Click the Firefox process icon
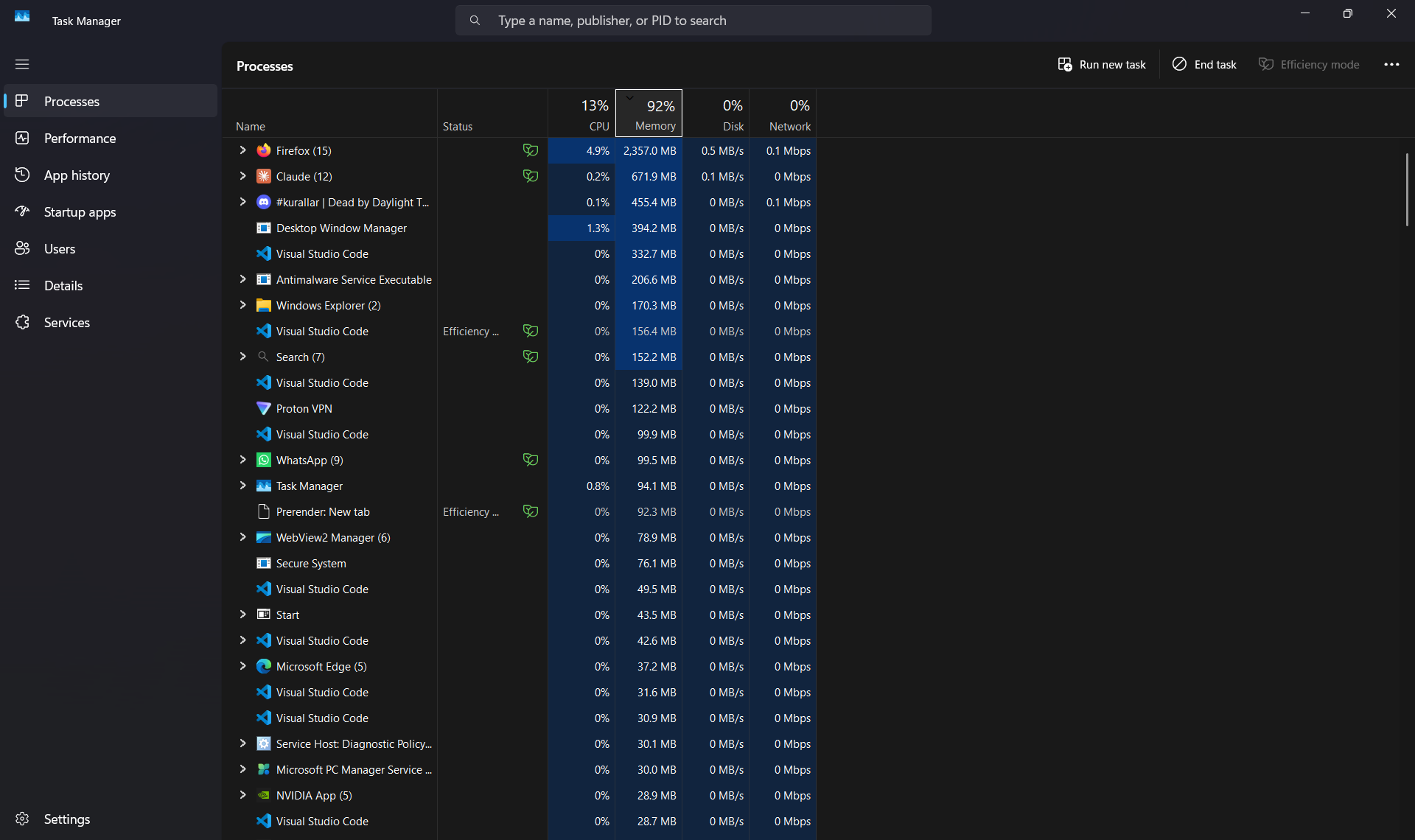The height and width of the screenshot is (840, 1415). [263, 150]
